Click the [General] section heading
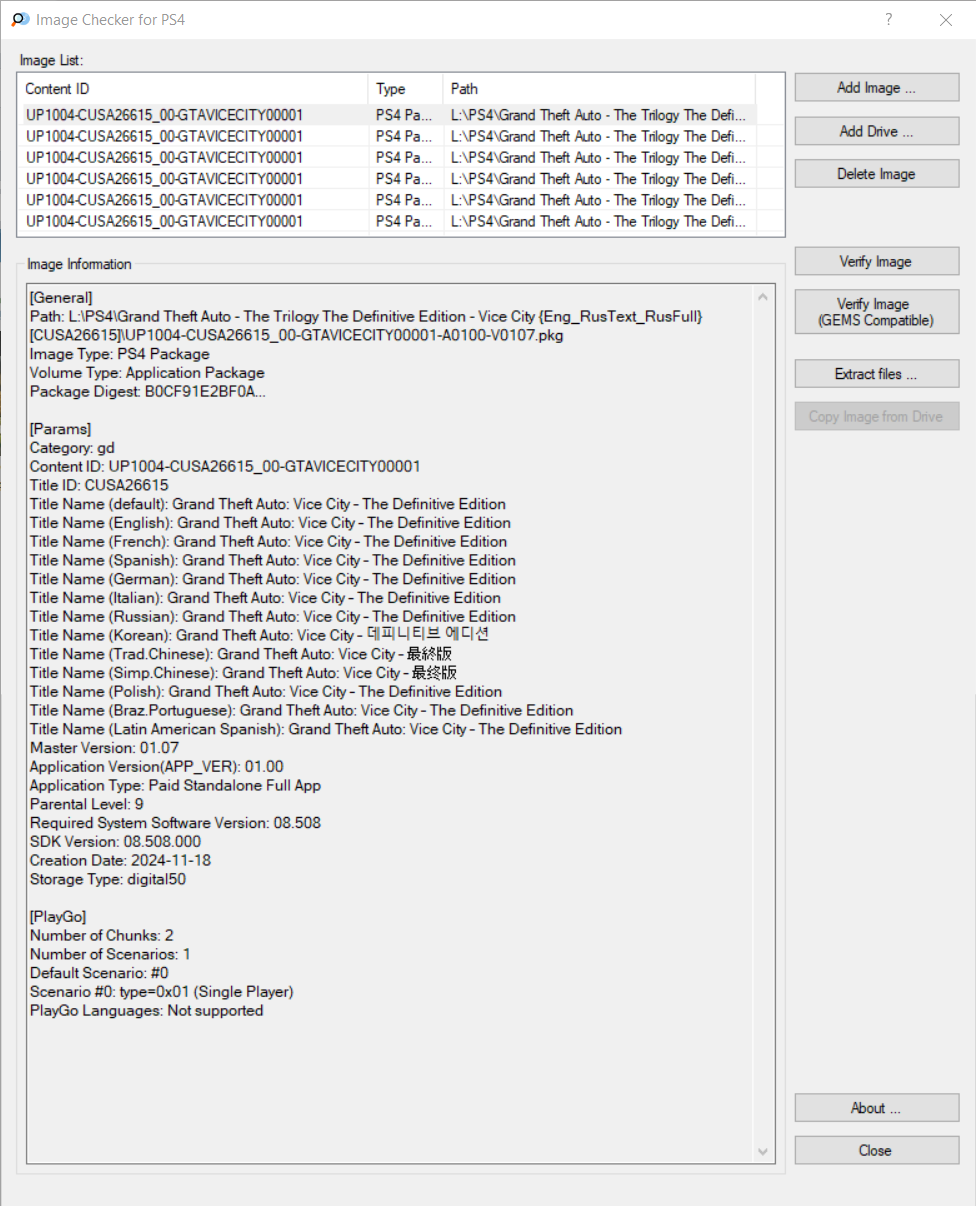 [x=61, y=298]
